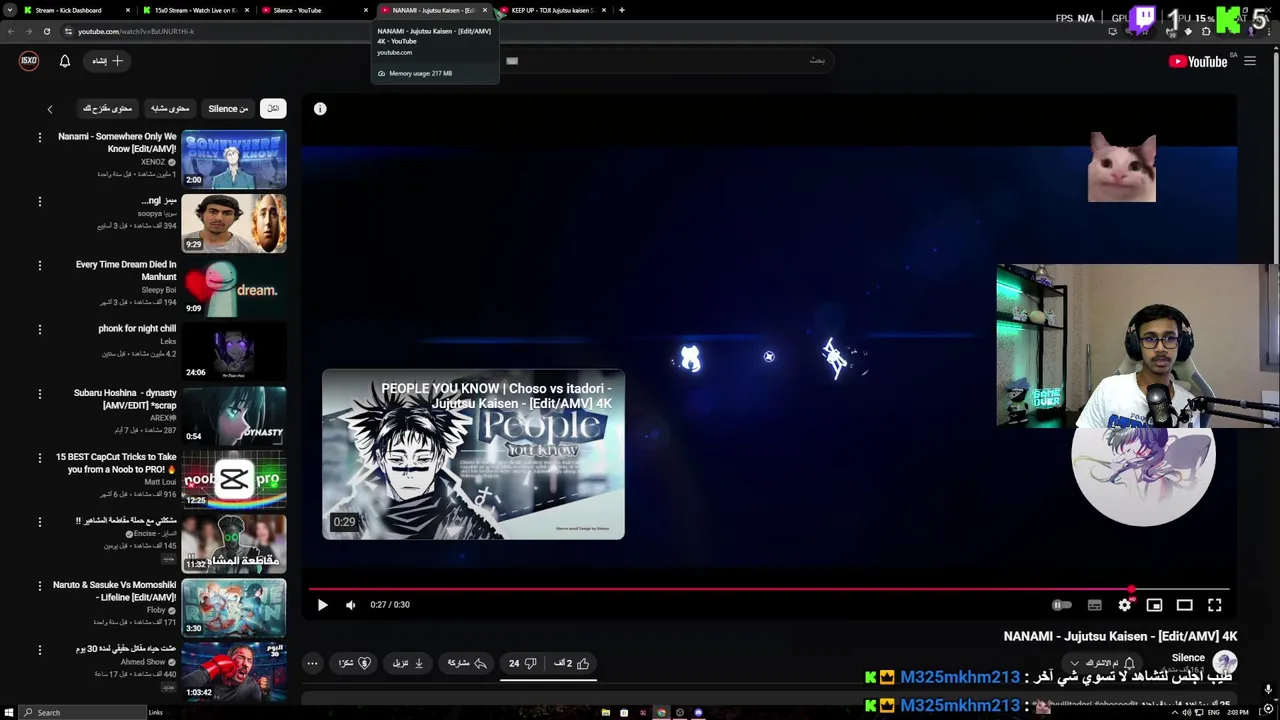This screenshot has width=1280, height=720.
Task: Open options for 'Every Time Dream Died In Manhunt'
Action: [40, 265]
